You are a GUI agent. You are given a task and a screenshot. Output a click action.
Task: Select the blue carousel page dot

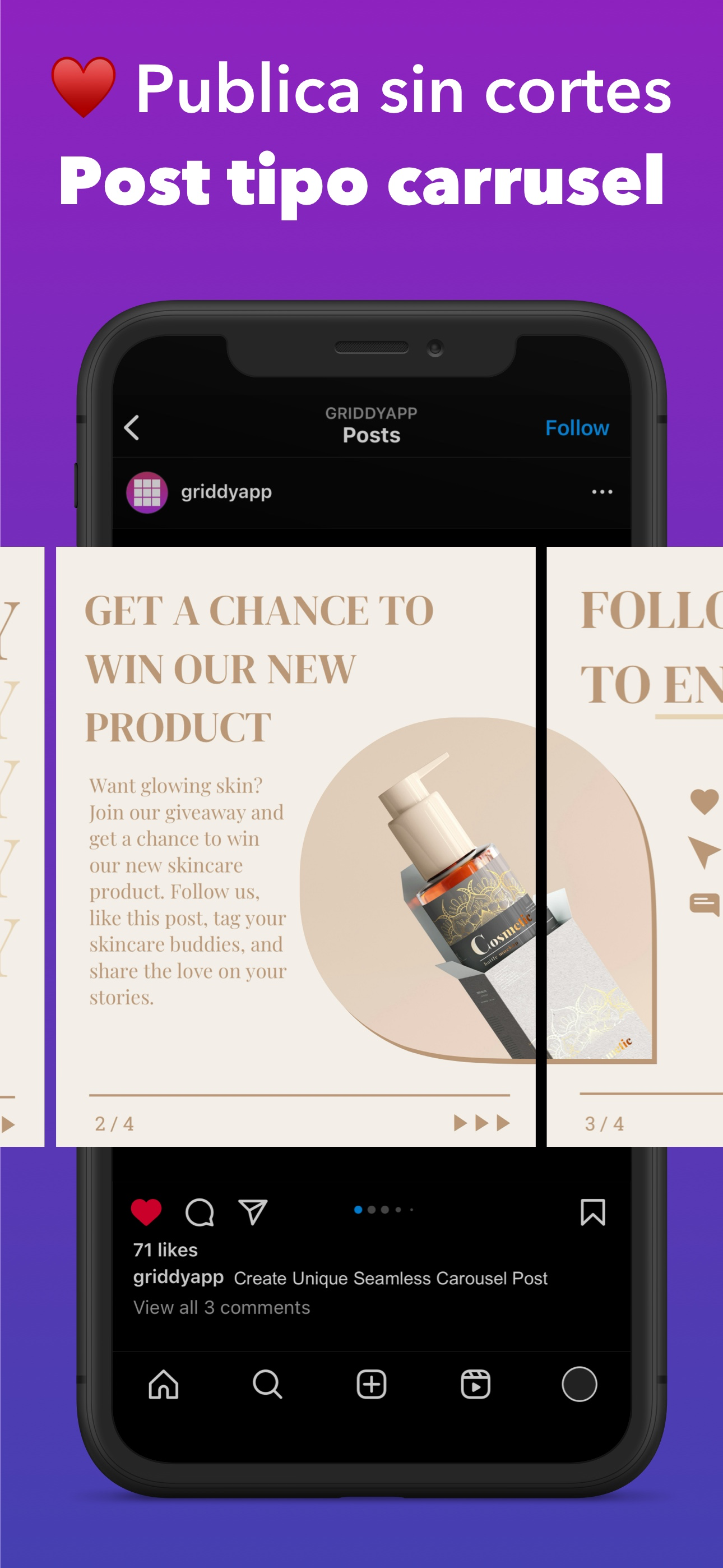tap(359, 1210)
